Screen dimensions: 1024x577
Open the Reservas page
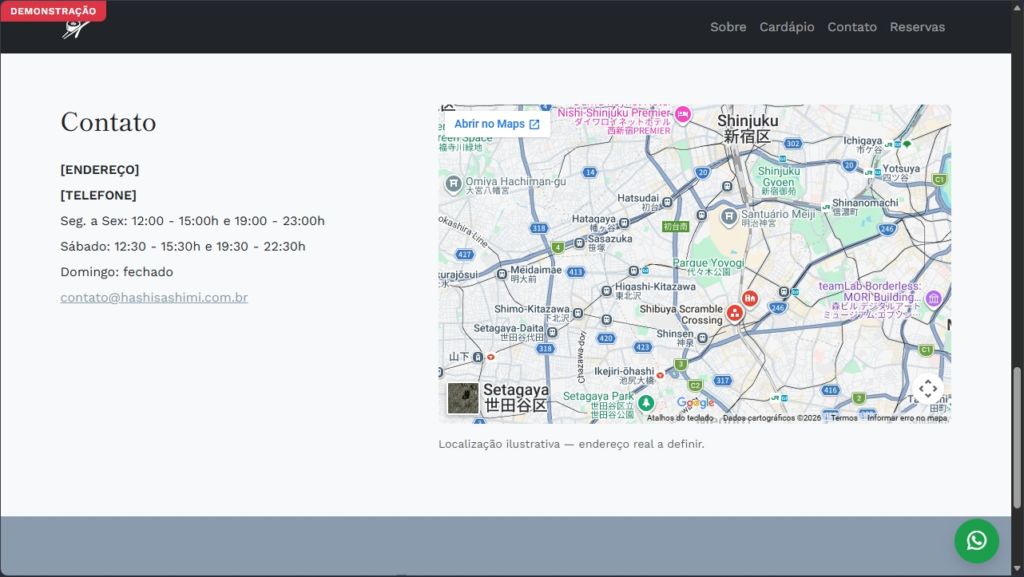click(x=917, y=27)
